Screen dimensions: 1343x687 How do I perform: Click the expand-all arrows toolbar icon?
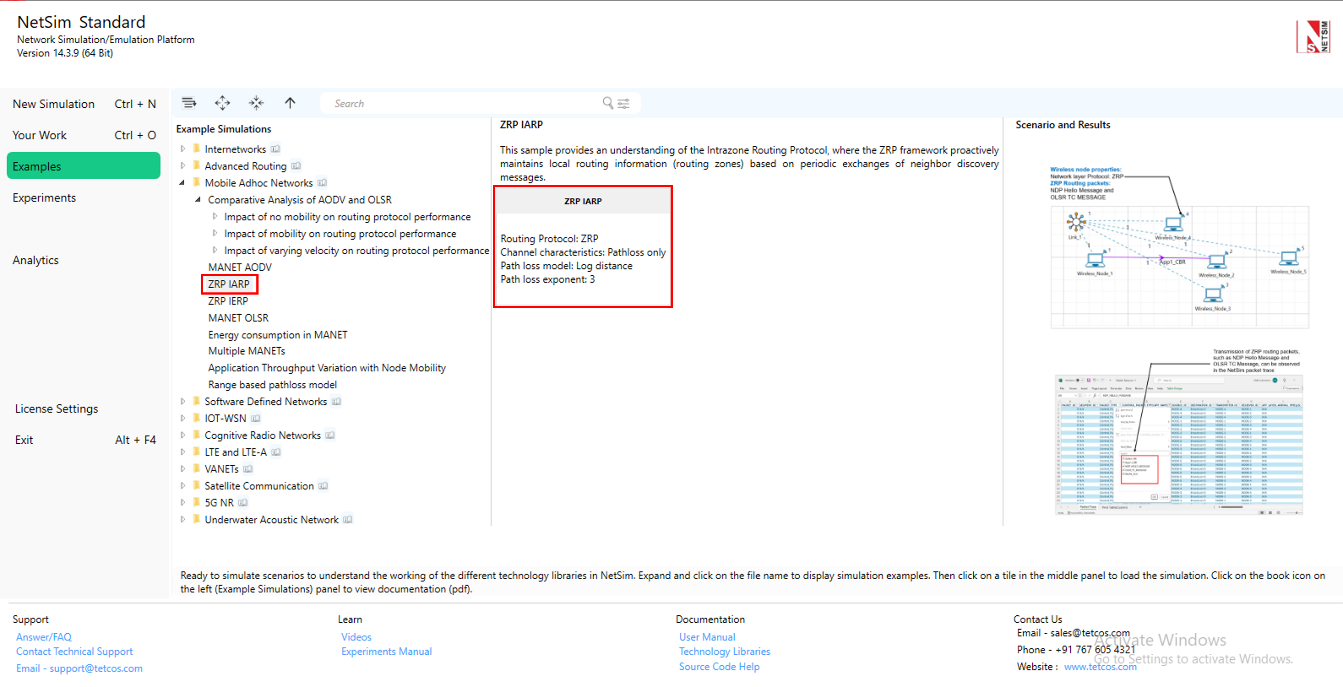click(222, 103)
